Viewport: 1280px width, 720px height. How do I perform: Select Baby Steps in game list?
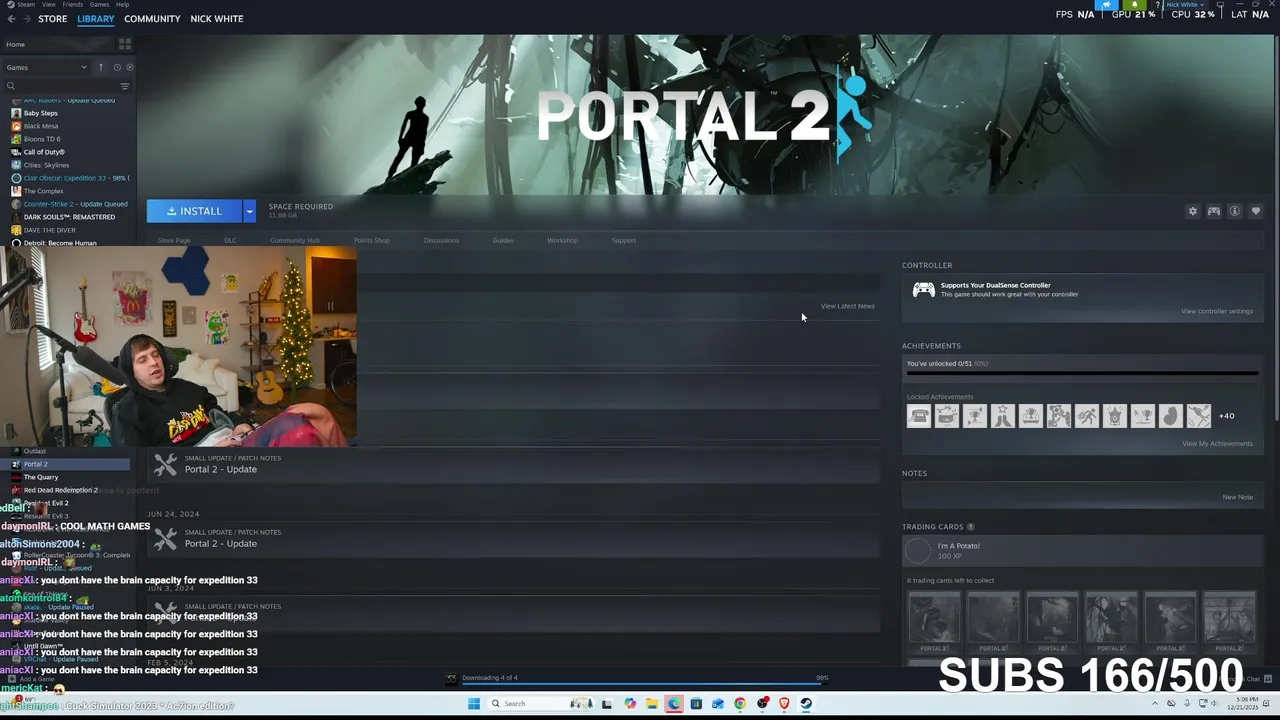point(41,113)
